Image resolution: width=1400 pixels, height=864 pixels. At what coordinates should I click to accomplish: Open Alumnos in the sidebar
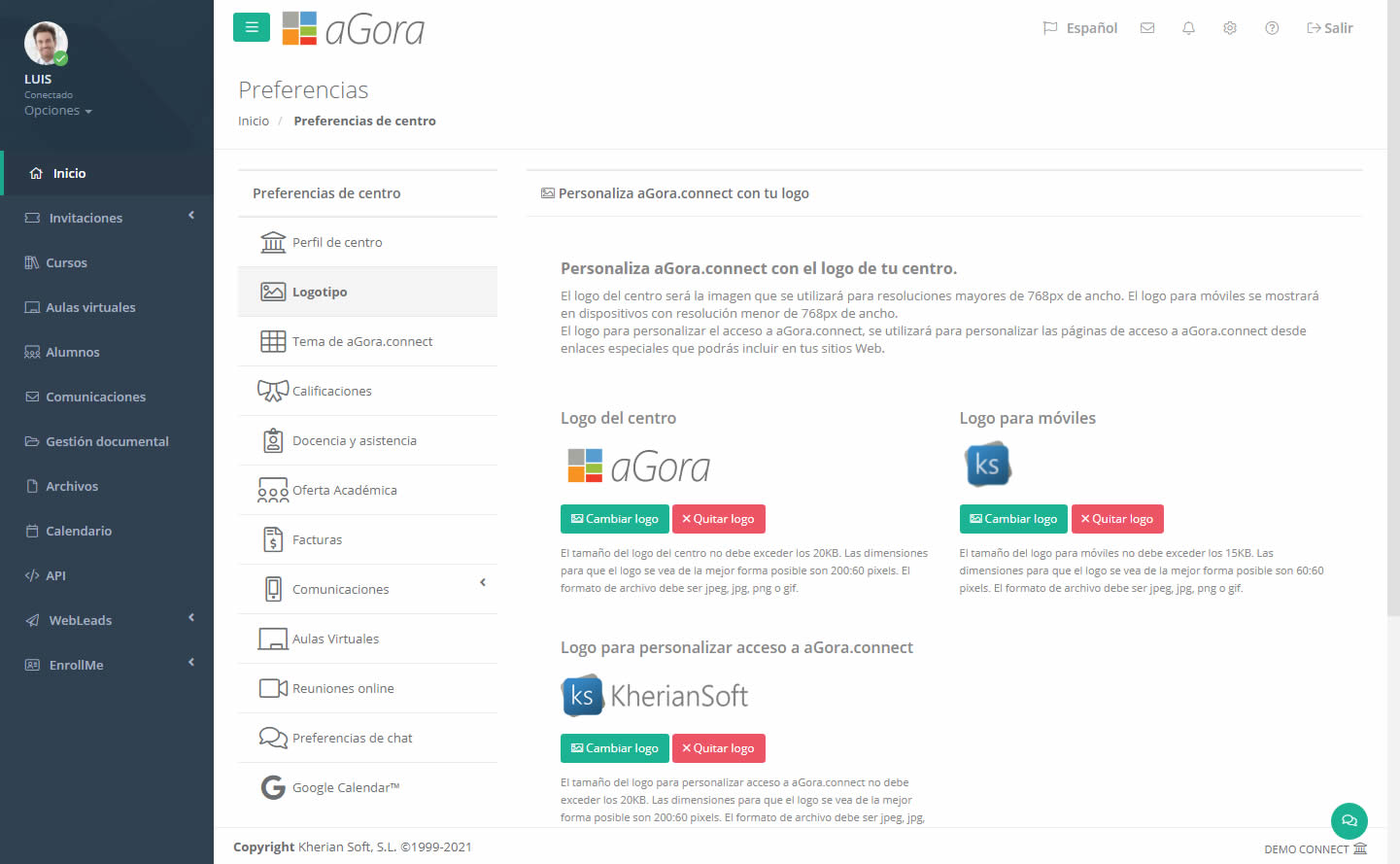click(107, 352)
